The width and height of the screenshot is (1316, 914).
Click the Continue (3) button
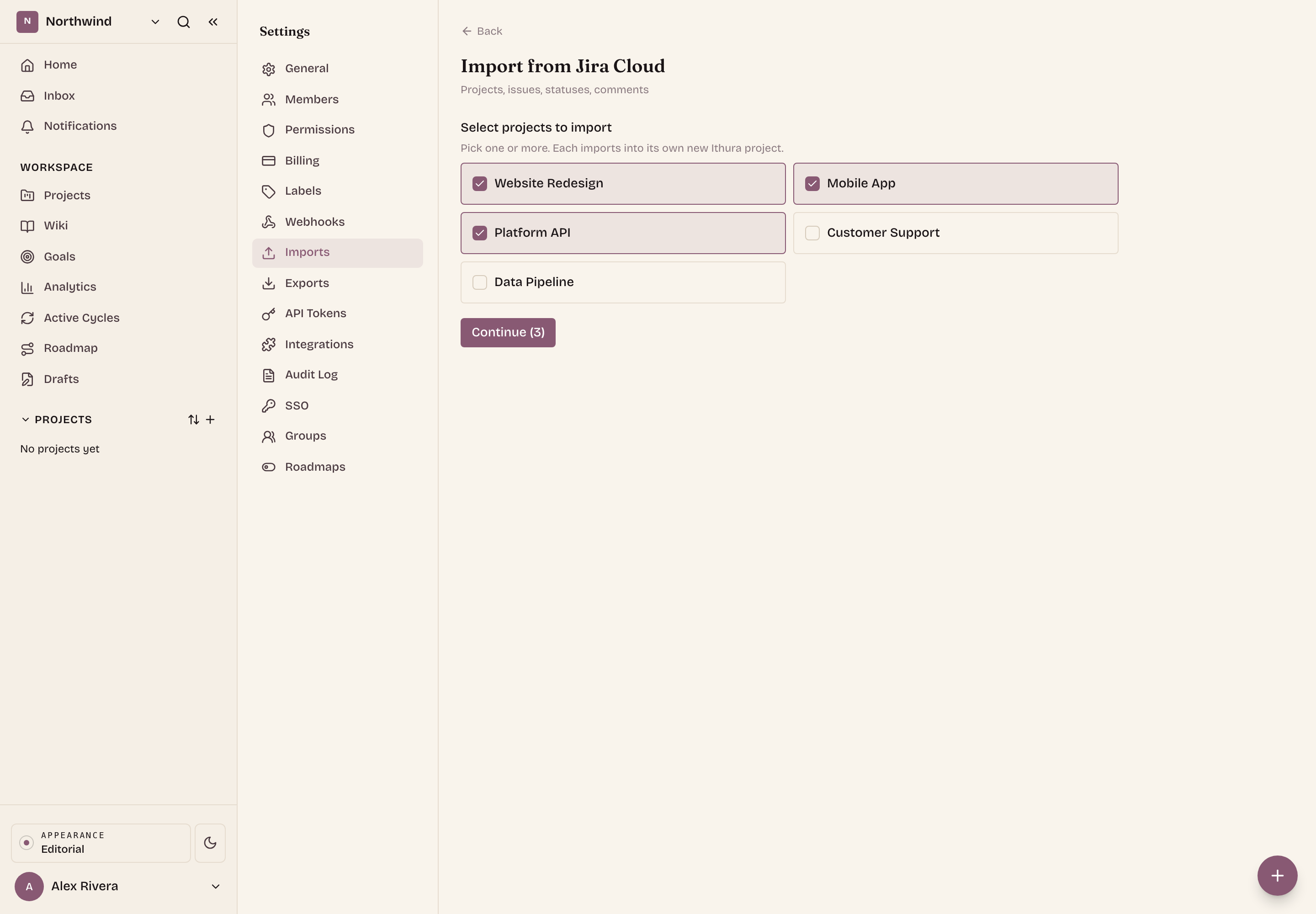[x=508, y=333]
